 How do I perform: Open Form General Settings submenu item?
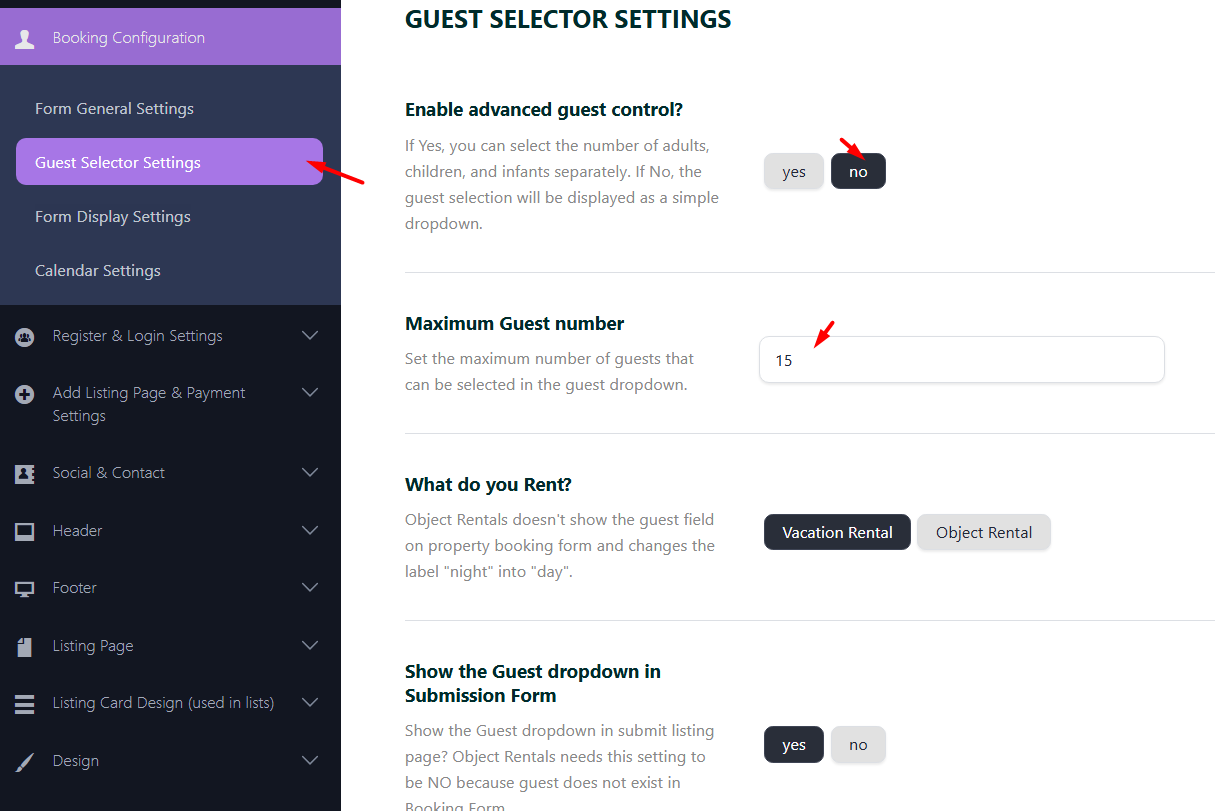[x=114, y=109]
